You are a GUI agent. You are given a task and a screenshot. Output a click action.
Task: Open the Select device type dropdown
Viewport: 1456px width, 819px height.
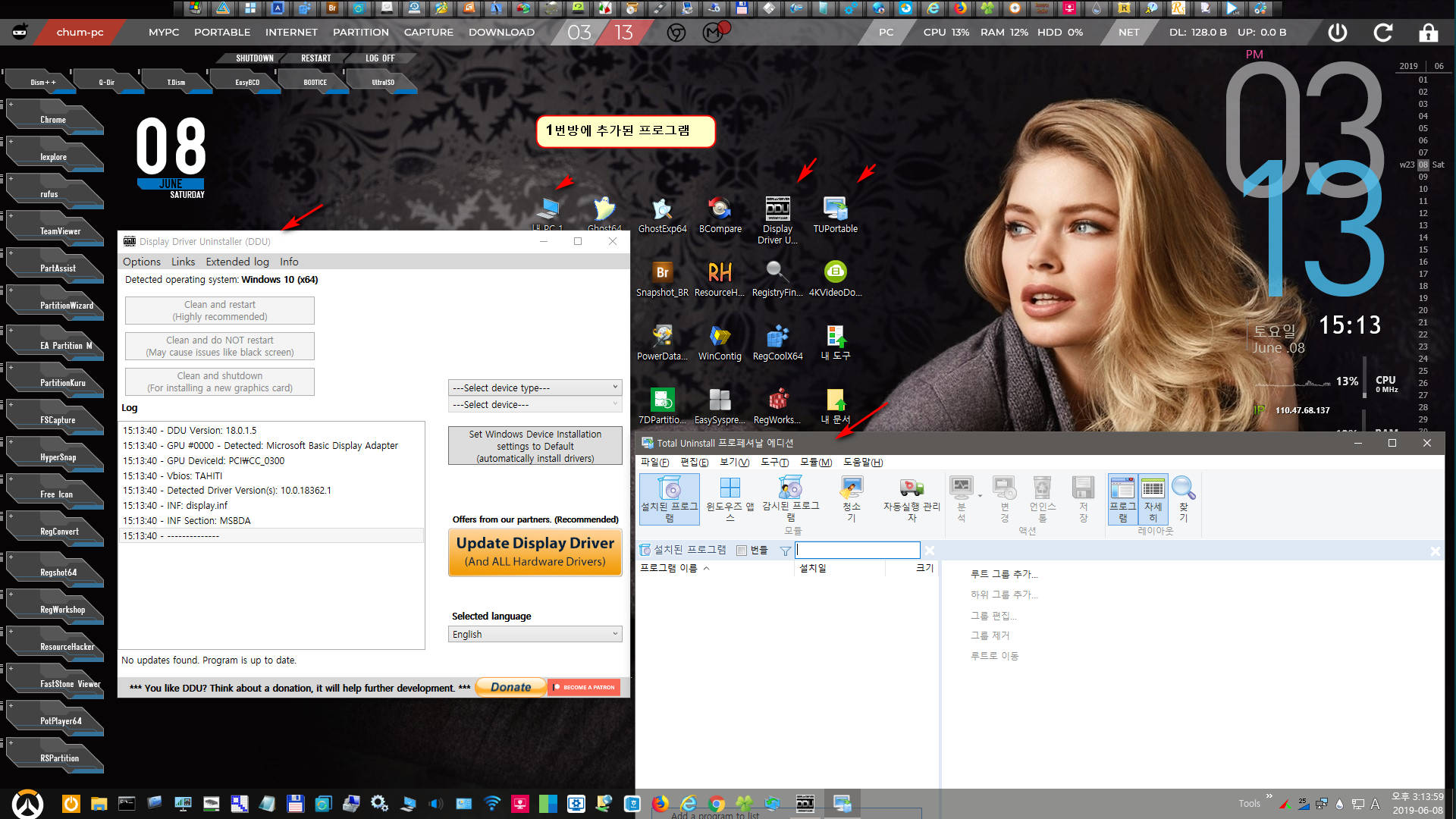tap(535, 388)
